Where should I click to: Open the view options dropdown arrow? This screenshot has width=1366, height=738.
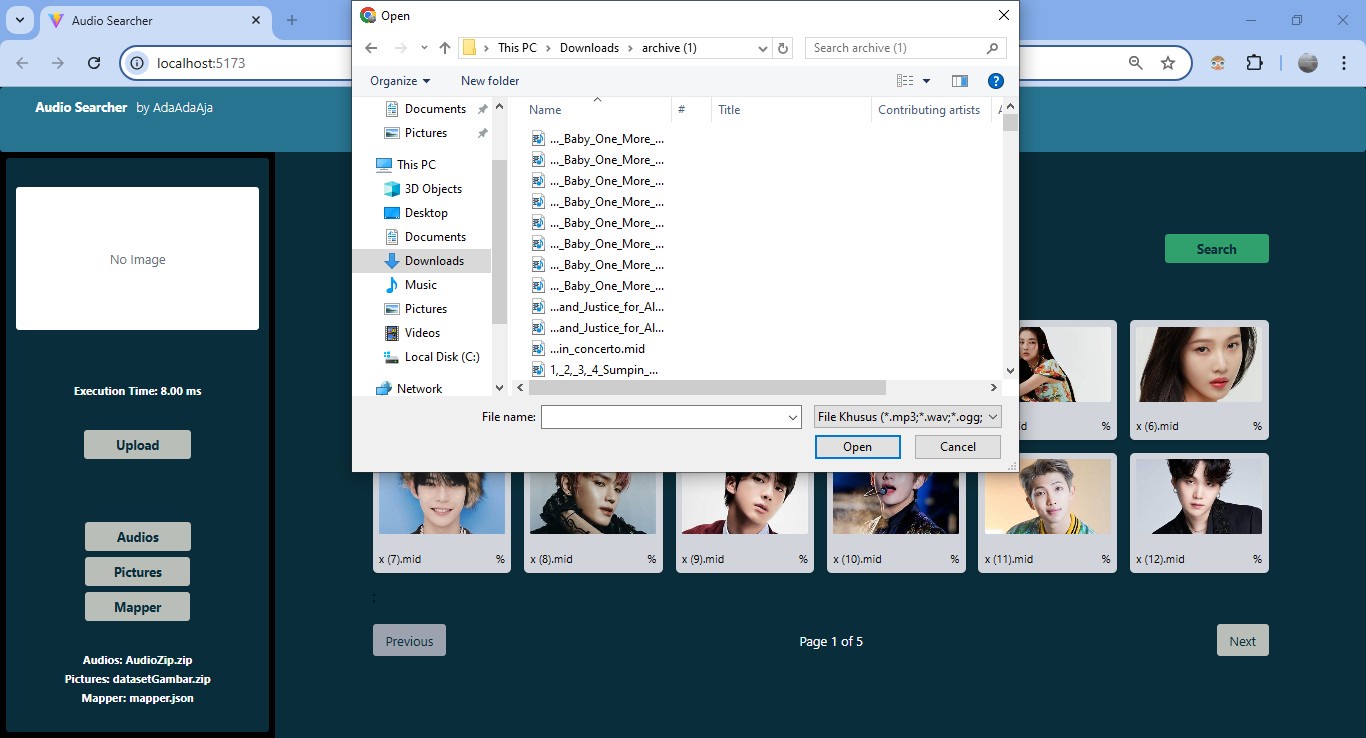927,81
